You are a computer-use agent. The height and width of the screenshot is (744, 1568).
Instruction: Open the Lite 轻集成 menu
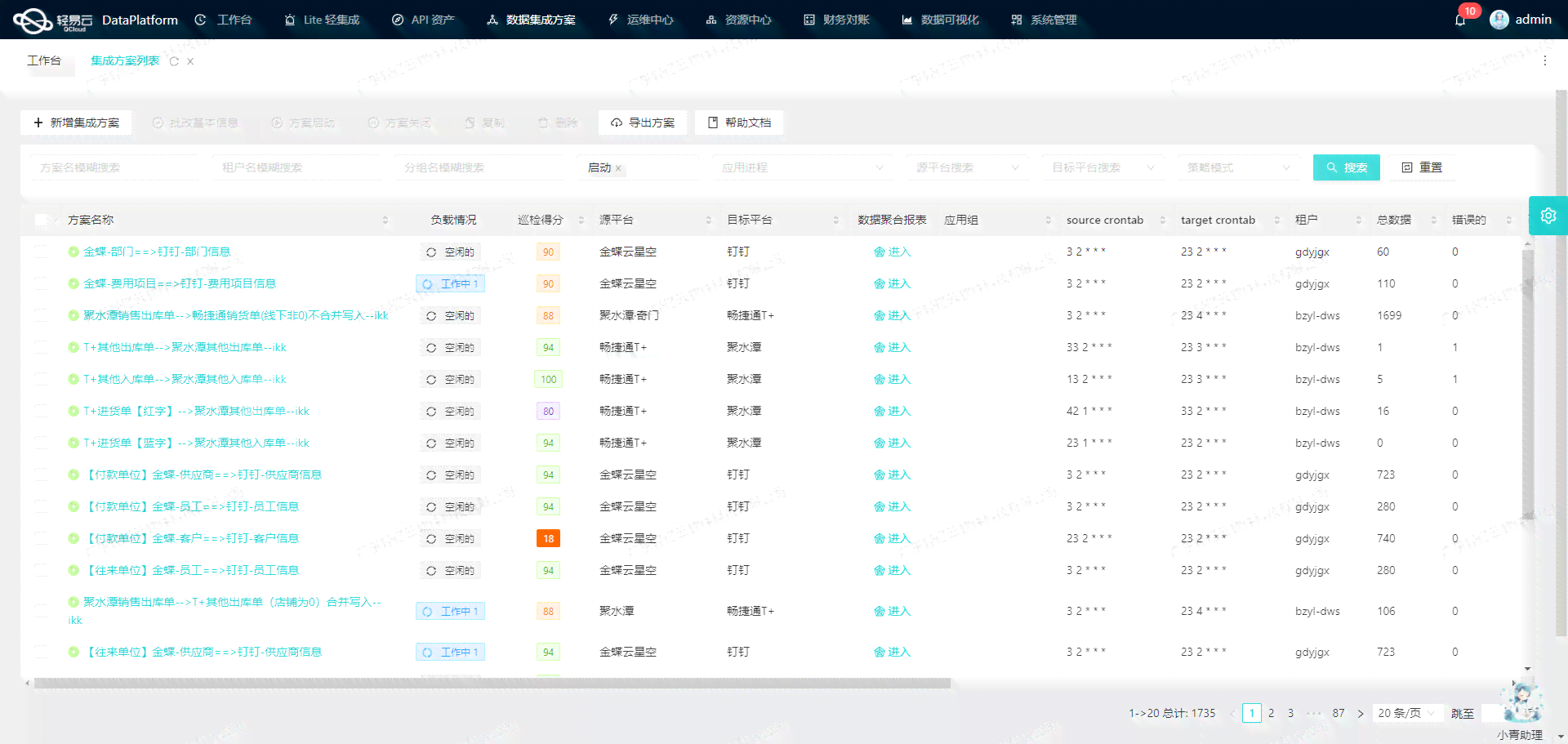[x=322, y=20]
